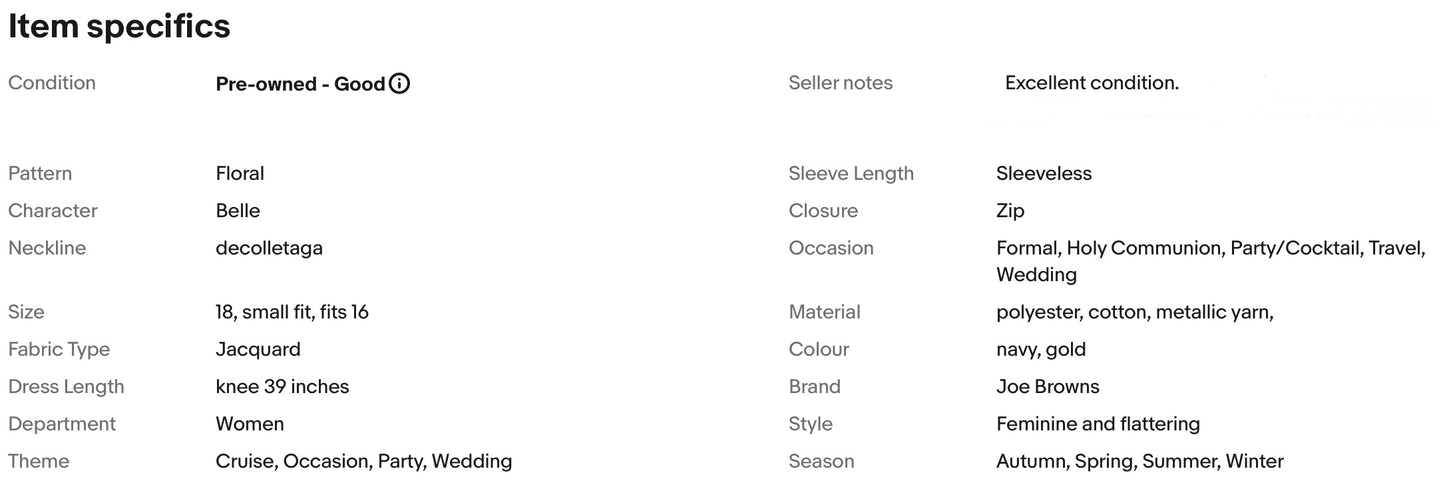The width and height of the screenshot is (1445, 503).
Task: Click the condition info icon
Action: tap(399, 84)
